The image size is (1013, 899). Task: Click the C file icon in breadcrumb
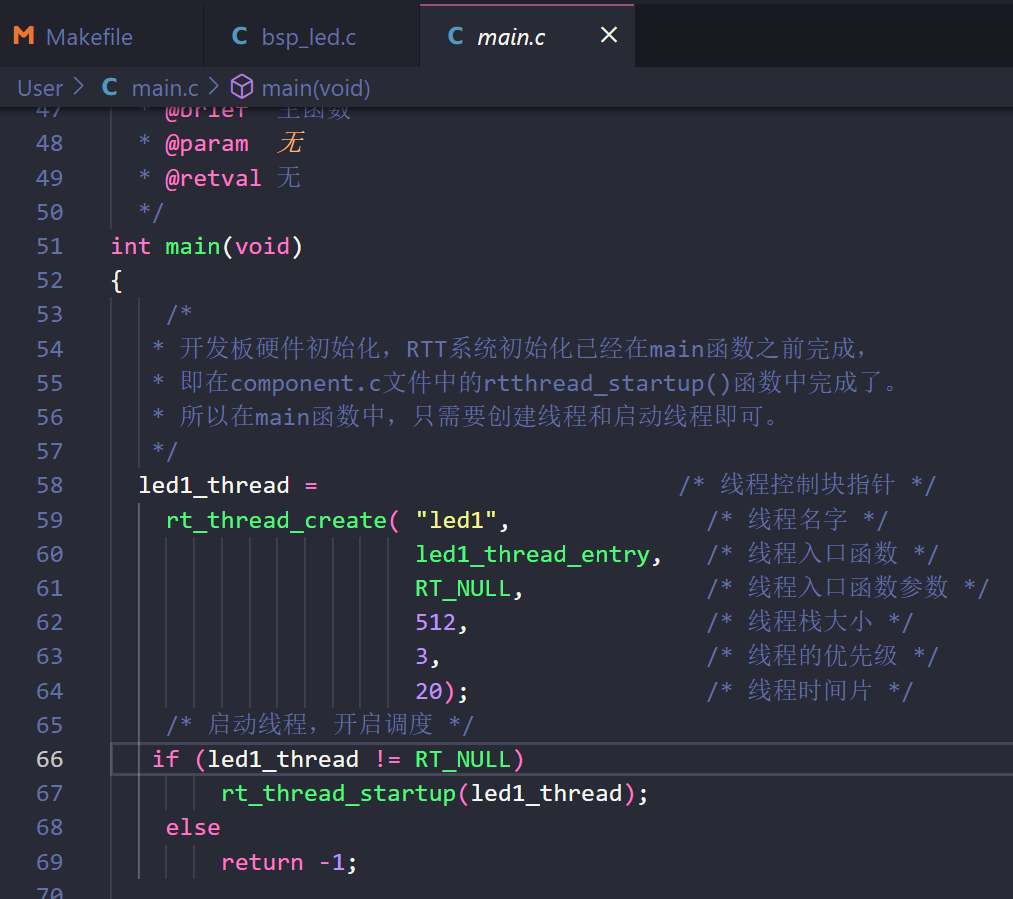110,88
